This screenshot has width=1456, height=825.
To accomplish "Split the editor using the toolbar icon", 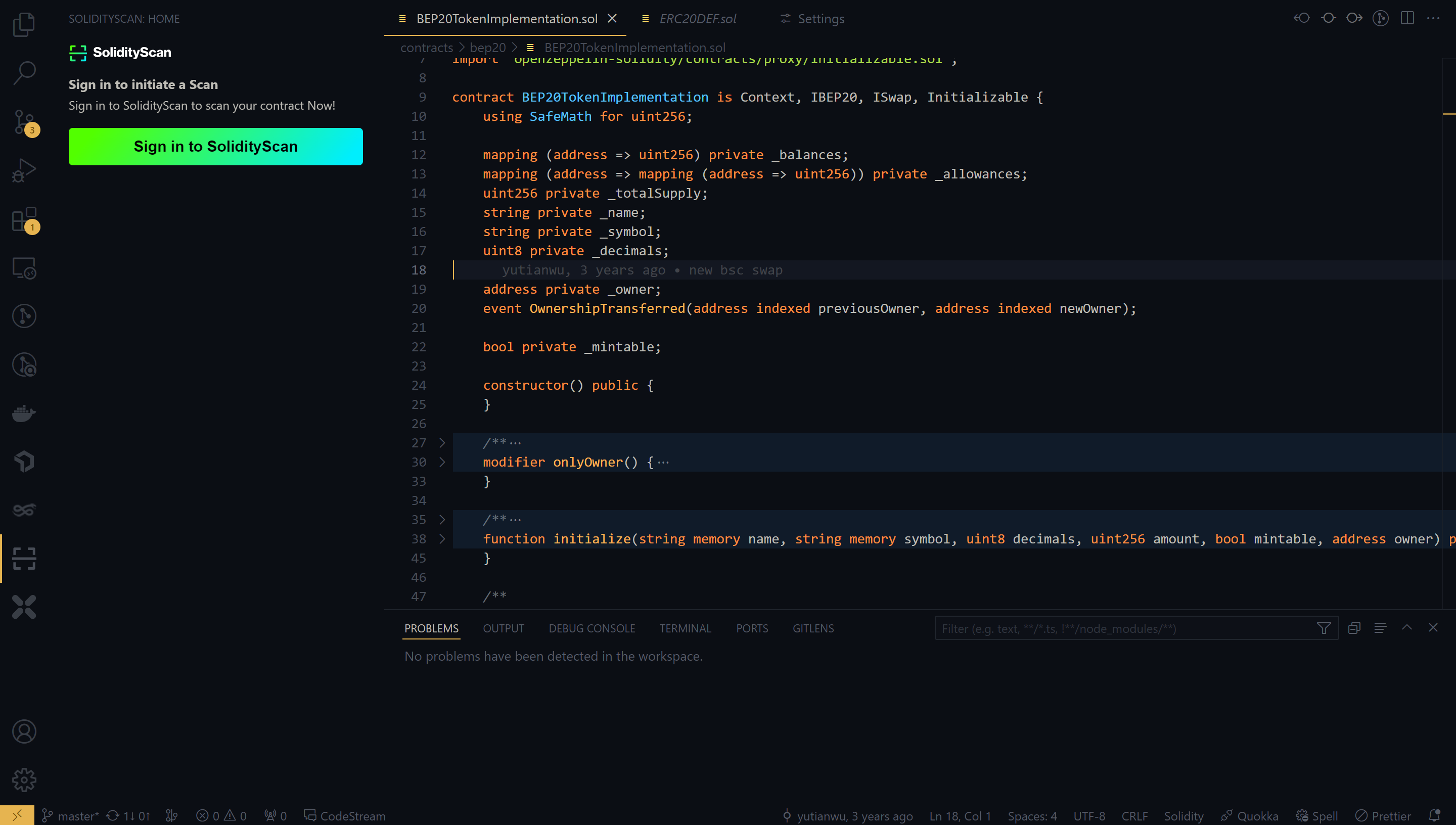I will pos(1407,18).
